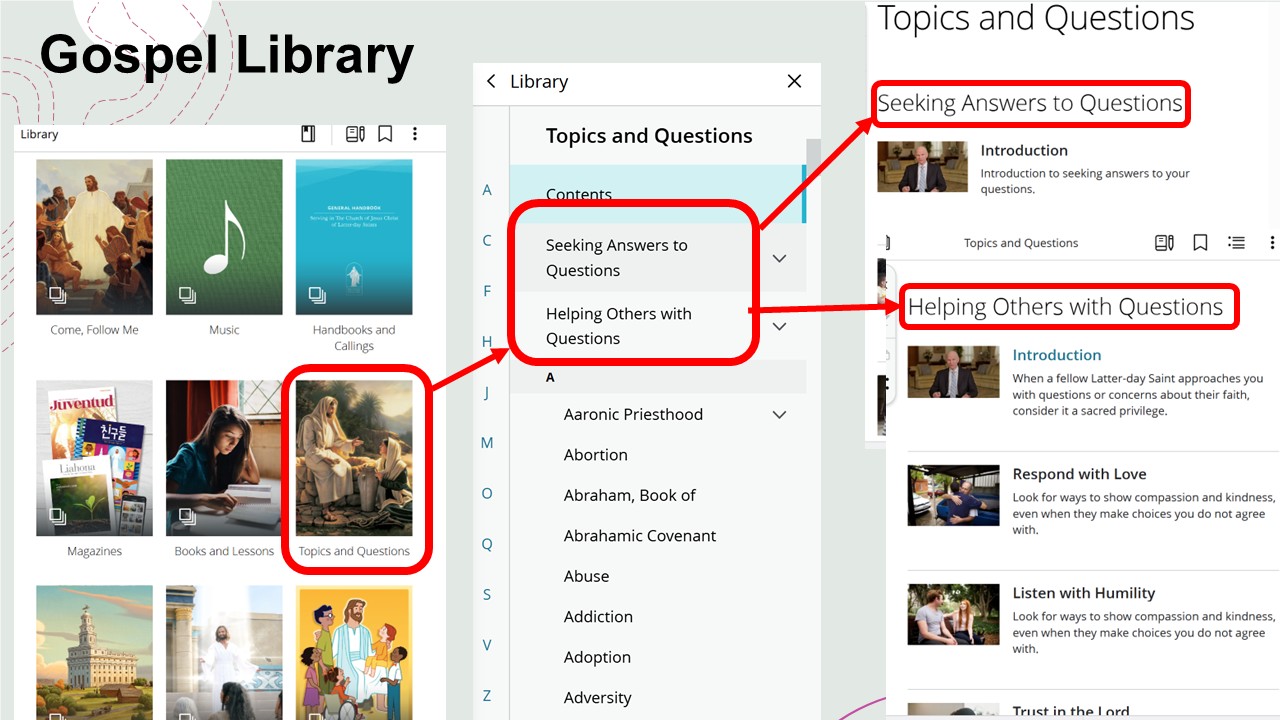1280x720 pixels.
Task: Click the bookmark icon in Library toolbar
Action: coord(385,134)
